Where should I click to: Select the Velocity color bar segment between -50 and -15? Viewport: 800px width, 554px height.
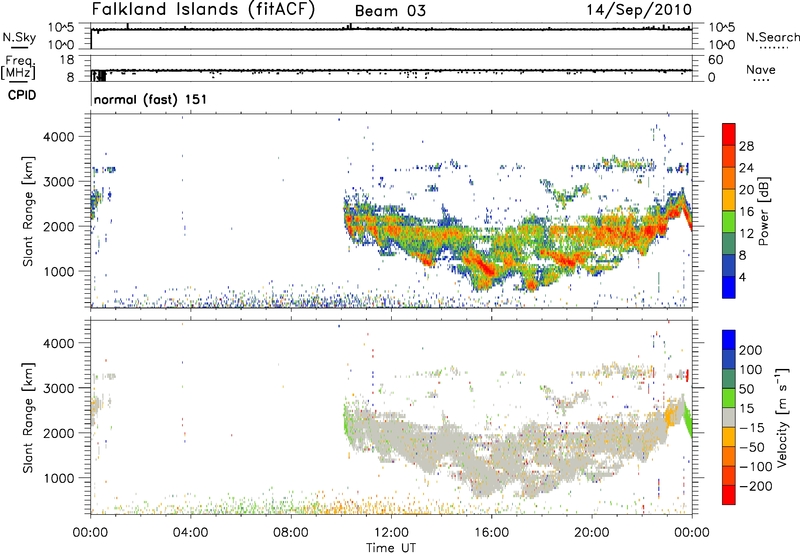(x=729, y=437)
